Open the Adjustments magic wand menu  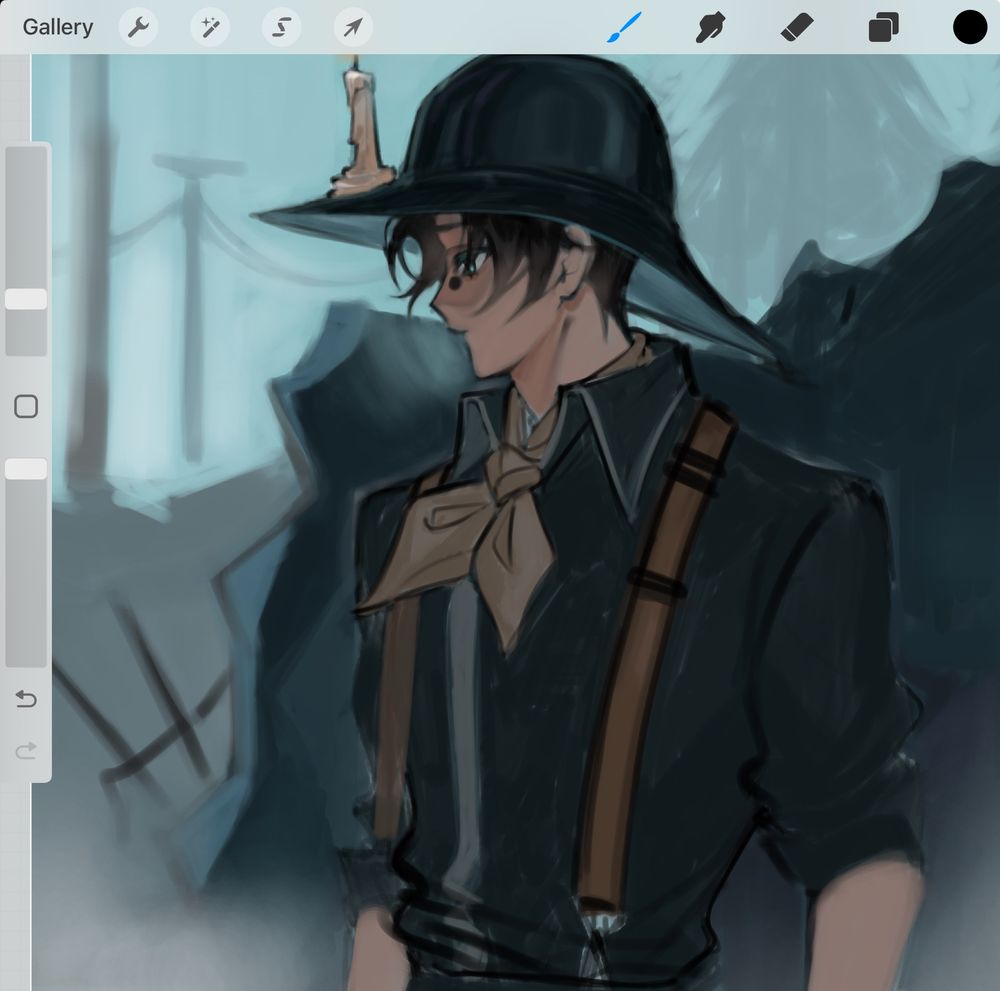point(210,27)
